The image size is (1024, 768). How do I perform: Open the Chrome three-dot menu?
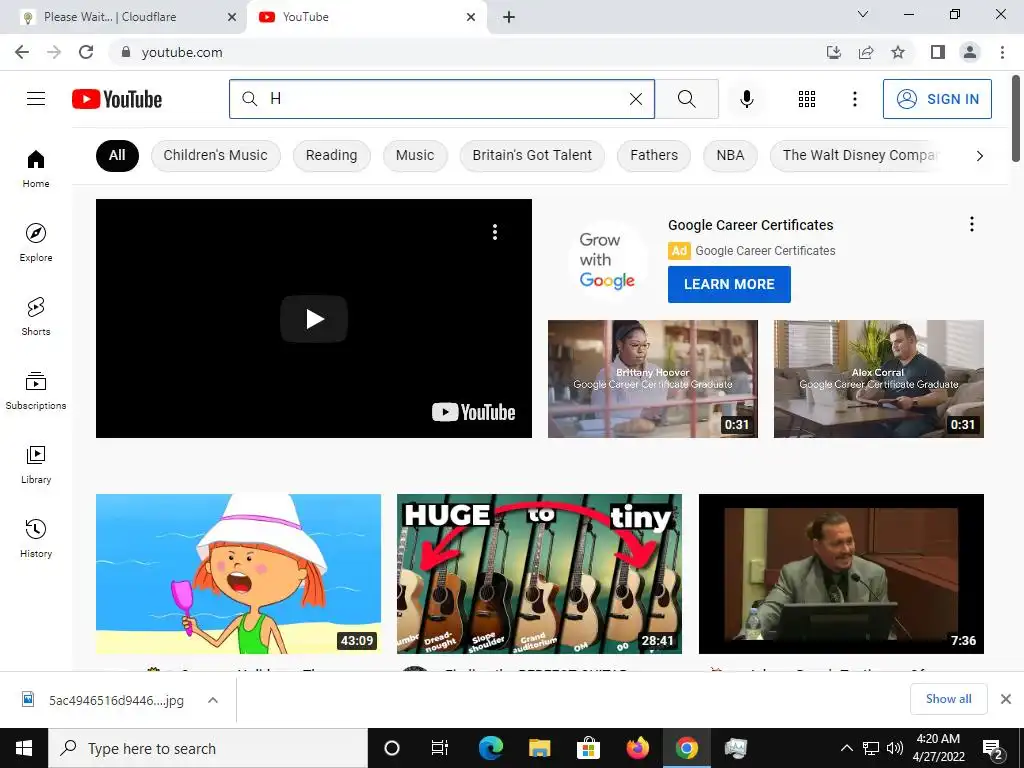point(1002,52)
